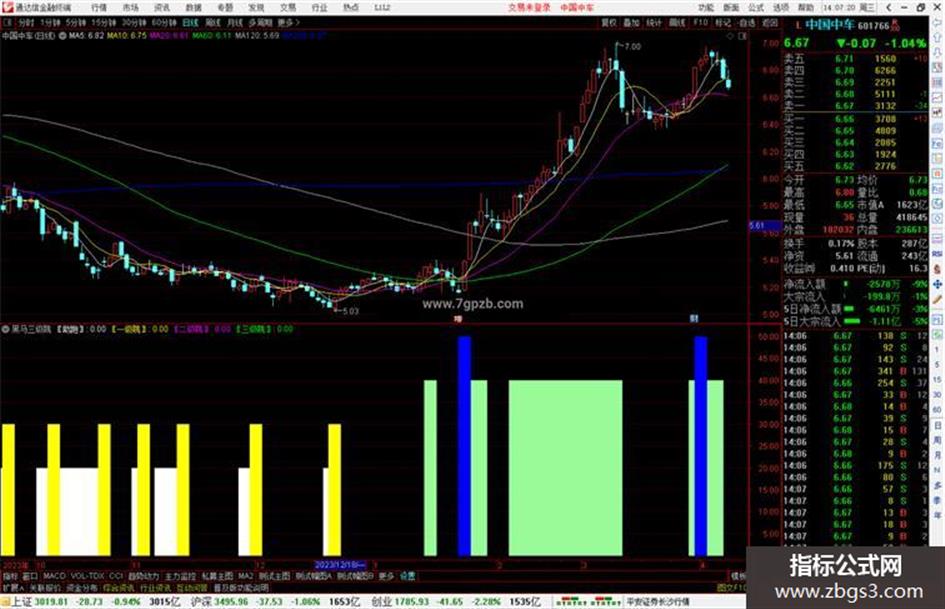
Task: Click the 买一 bid price row
Action: (855, 119)
